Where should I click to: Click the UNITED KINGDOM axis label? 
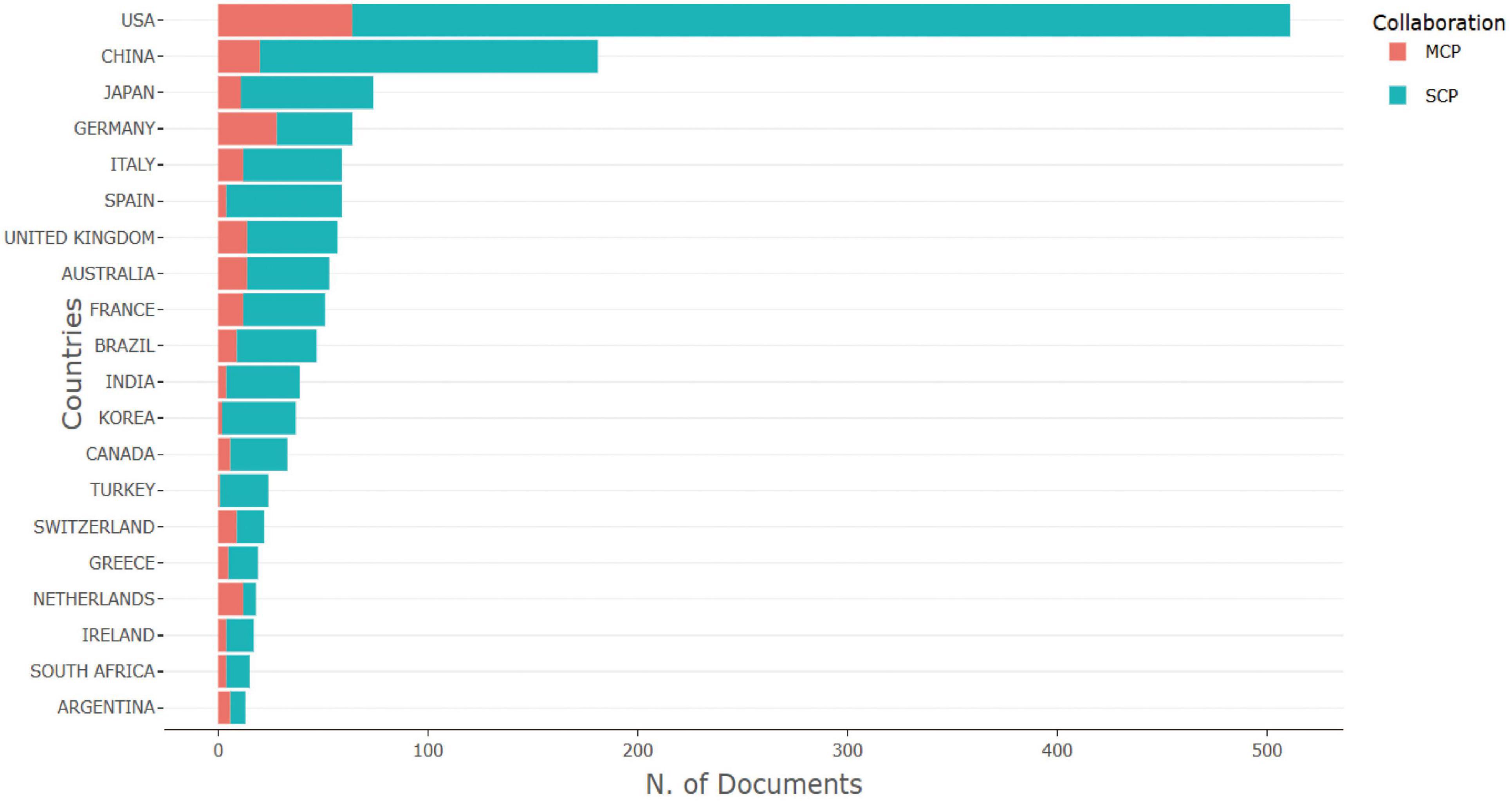coord(79,238)
